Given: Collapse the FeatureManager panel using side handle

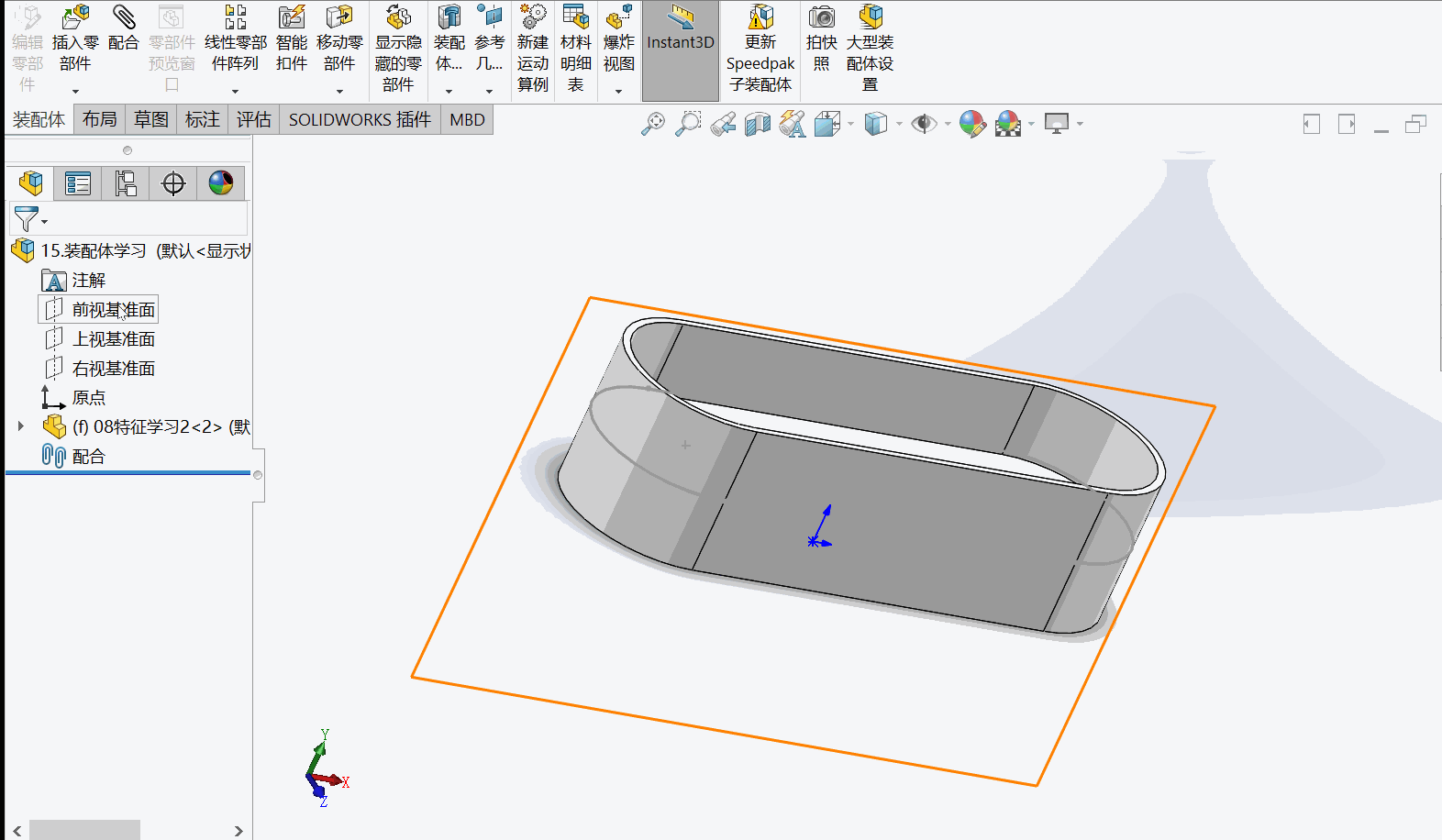Looking at the screenshot, I should 259,475.
